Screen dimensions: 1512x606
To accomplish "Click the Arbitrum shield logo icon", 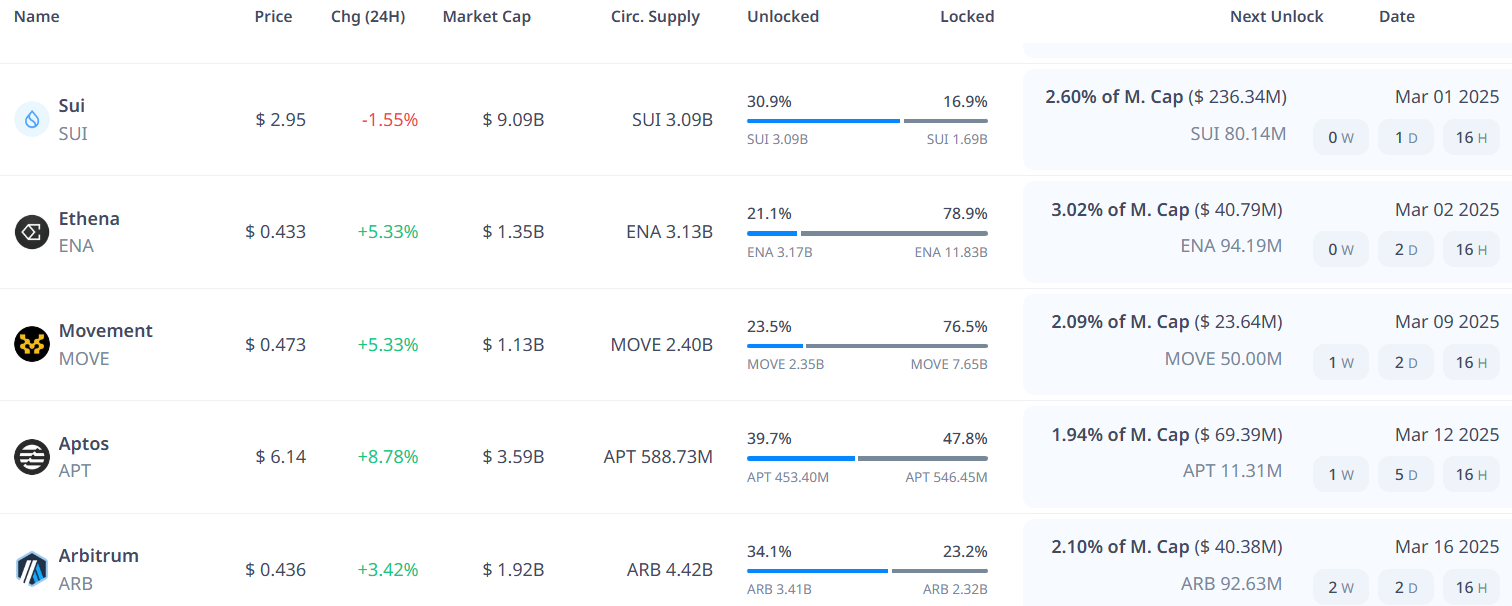I will pyautogui.click(x=32, y=569).
